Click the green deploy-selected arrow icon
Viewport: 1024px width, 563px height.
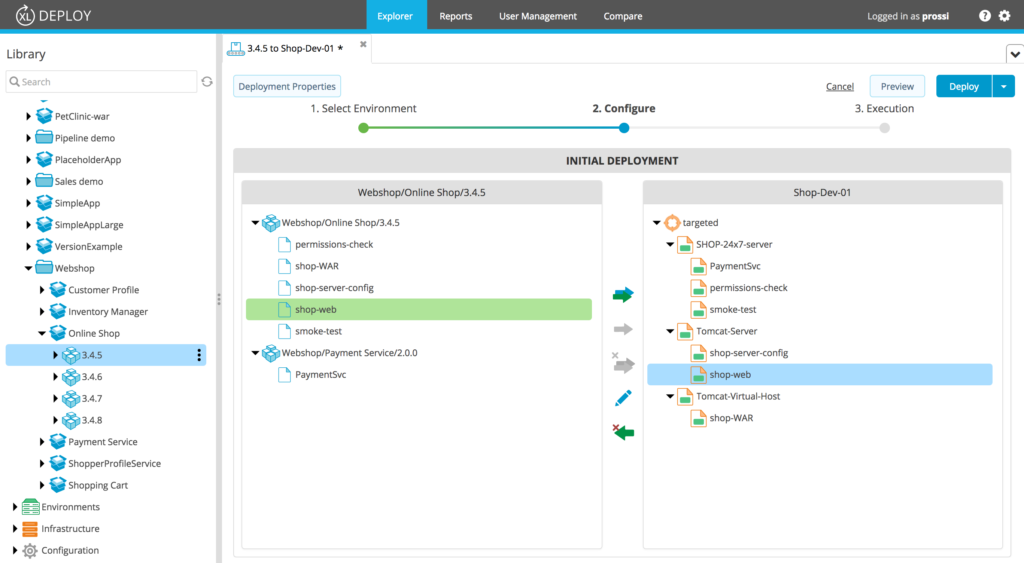pos(623,295)
